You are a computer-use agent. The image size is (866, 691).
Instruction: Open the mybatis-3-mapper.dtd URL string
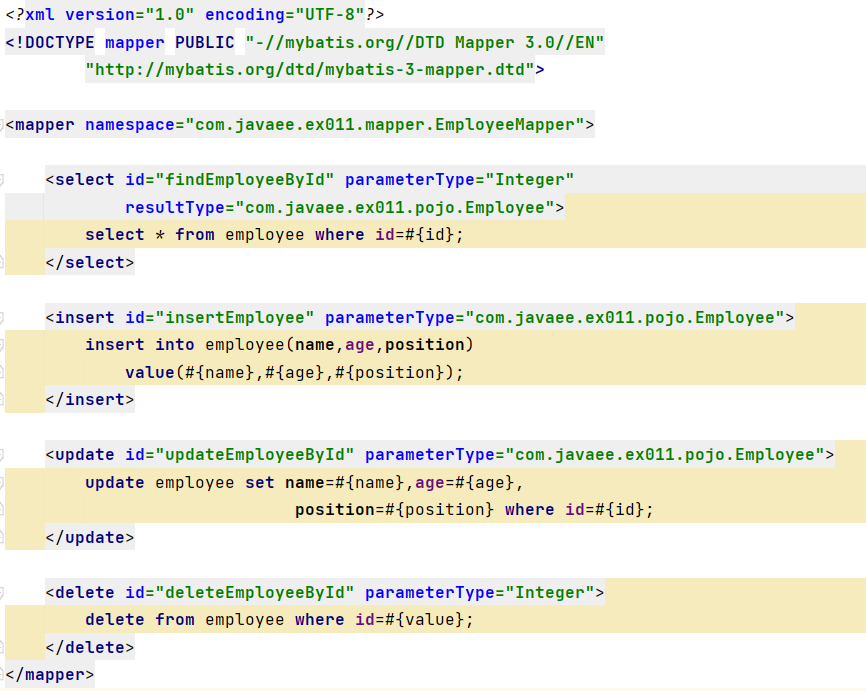[x=310, y=70]
